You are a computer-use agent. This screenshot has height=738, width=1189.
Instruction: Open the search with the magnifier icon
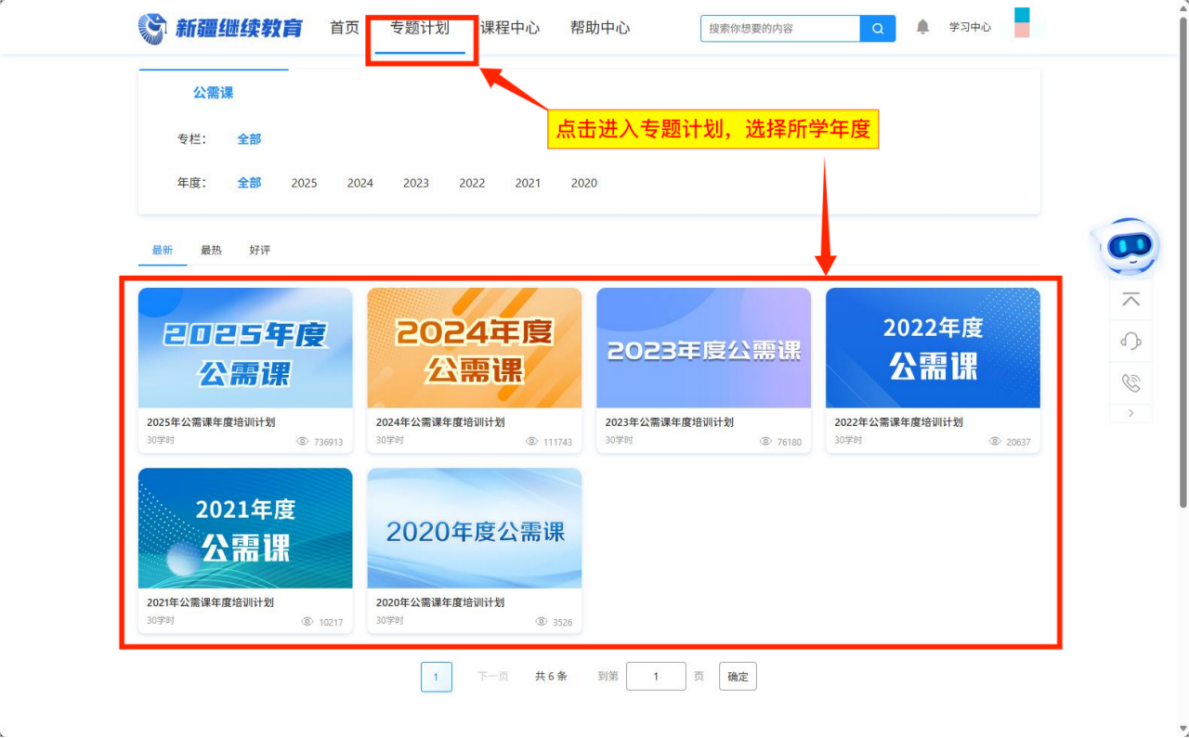877,28
